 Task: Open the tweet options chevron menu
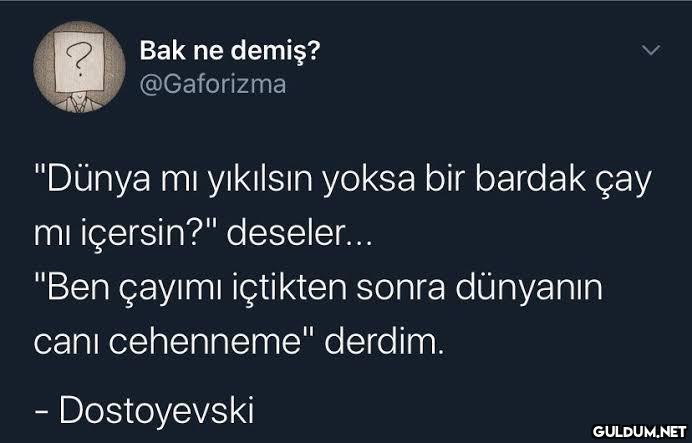tap(651, 50)
